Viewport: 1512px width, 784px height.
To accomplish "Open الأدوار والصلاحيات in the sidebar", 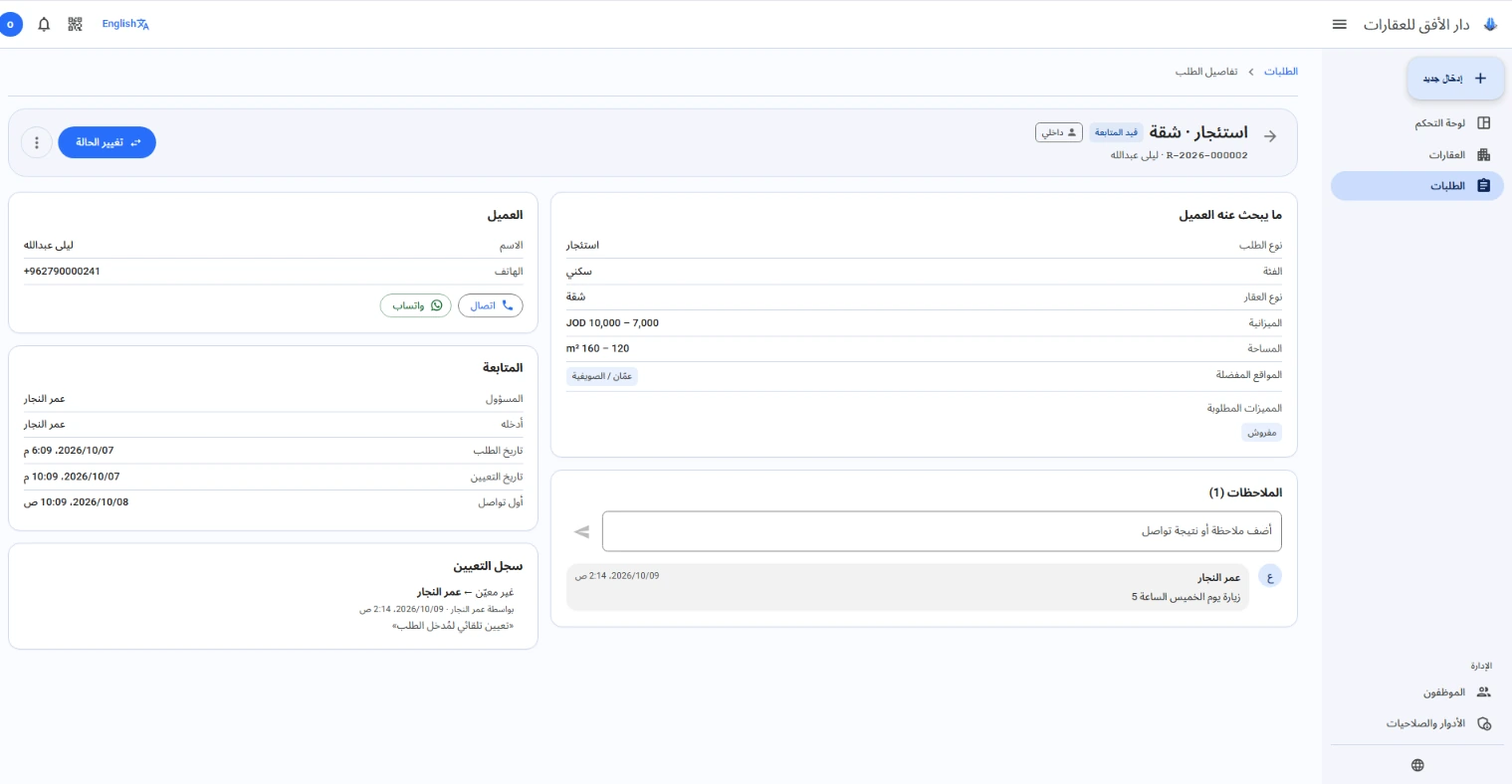I will pyautogui.click(x=1417, y=723).
